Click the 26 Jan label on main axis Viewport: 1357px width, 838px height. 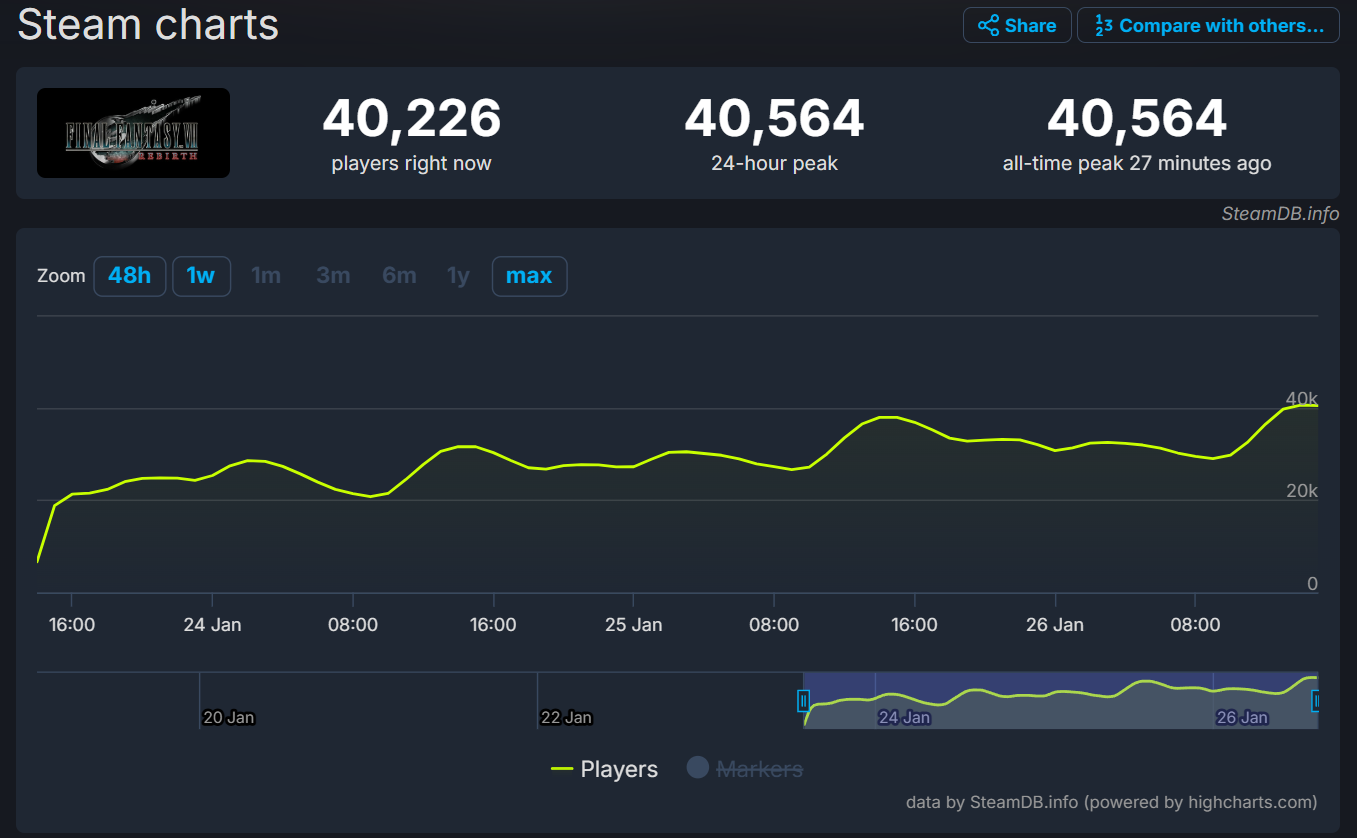pos(1054,625)
